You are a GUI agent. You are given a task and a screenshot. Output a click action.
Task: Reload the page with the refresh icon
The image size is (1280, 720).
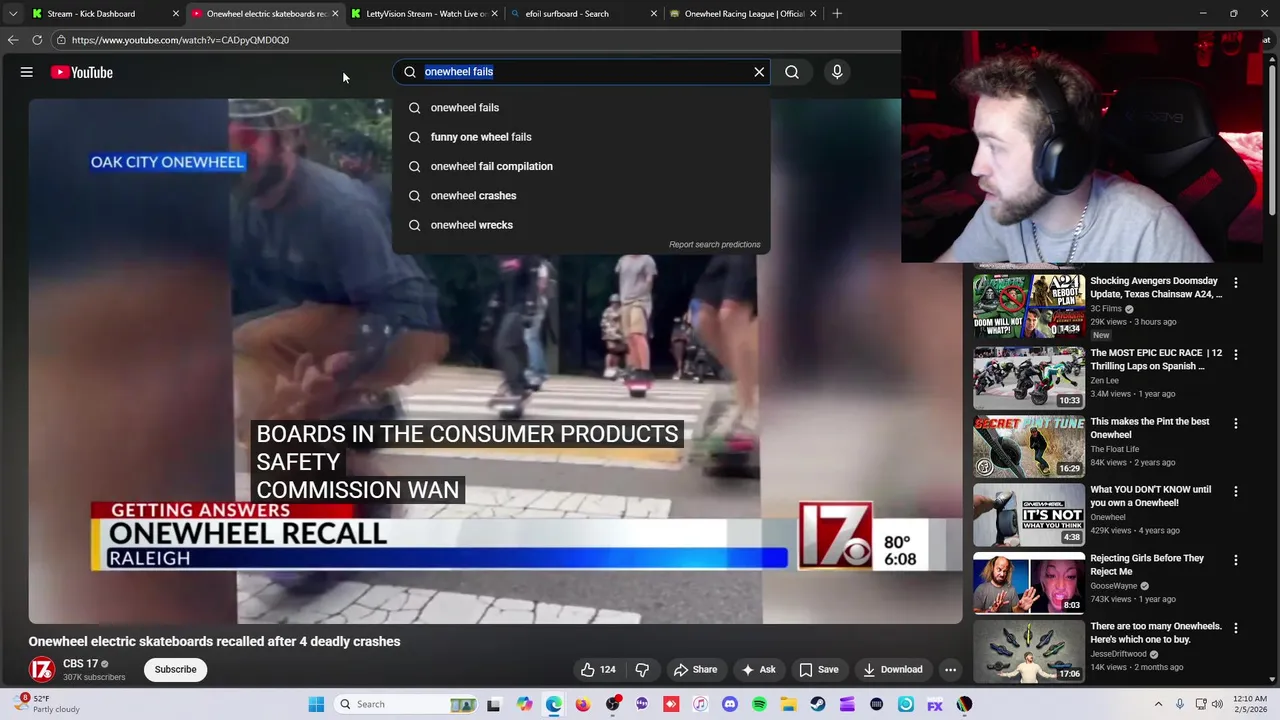(x=37, y=40)
